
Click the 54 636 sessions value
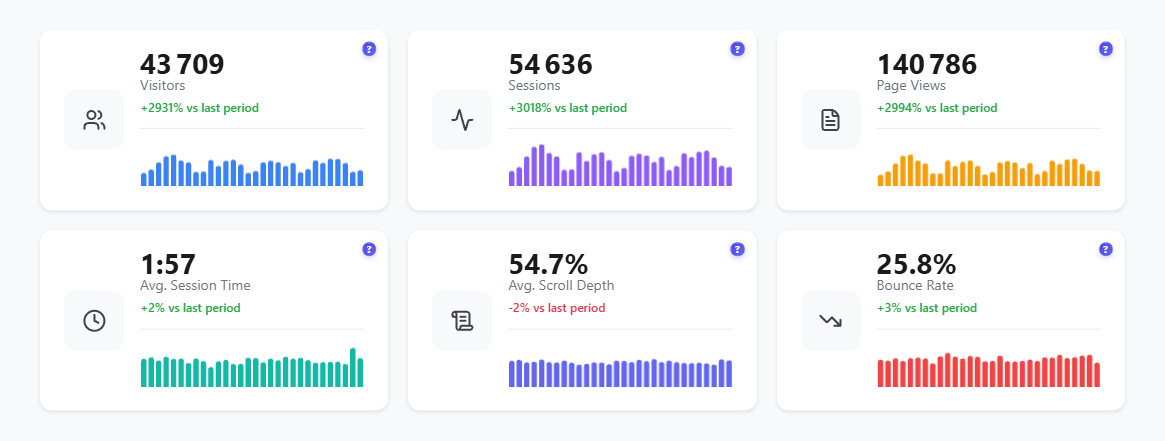(x=551, y=65)
